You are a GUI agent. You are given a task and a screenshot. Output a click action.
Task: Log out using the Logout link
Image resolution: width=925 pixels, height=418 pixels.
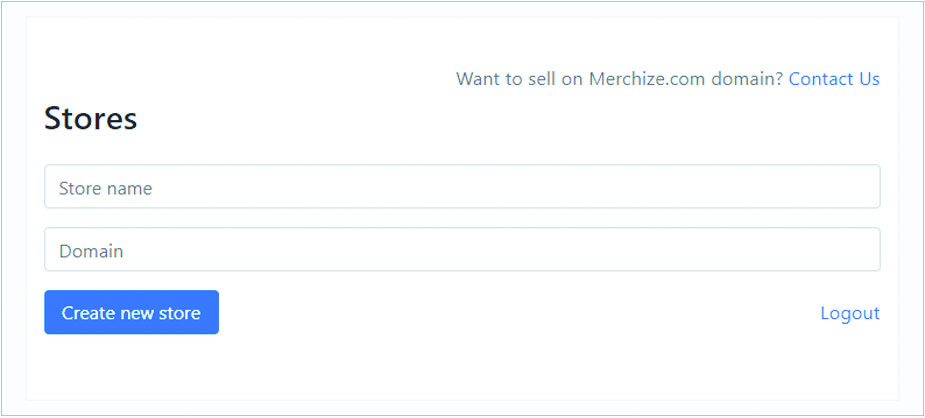coord(850,313)
